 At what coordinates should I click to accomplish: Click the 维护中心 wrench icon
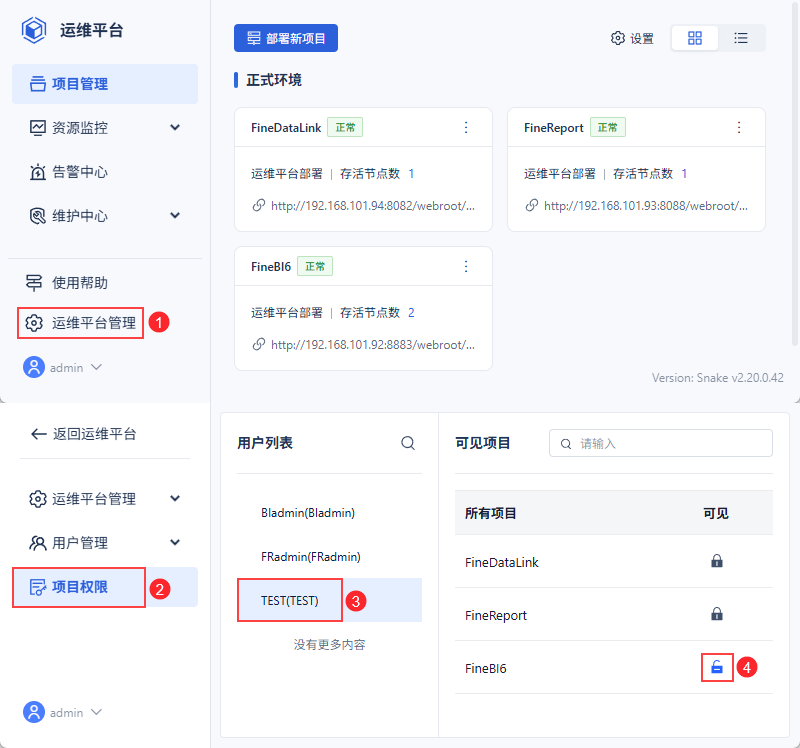37,216
